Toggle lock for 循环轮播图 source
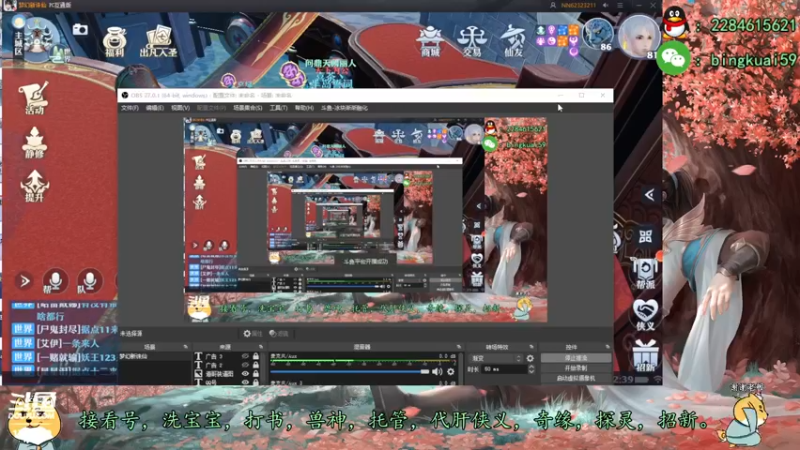 tap(256, 373)
